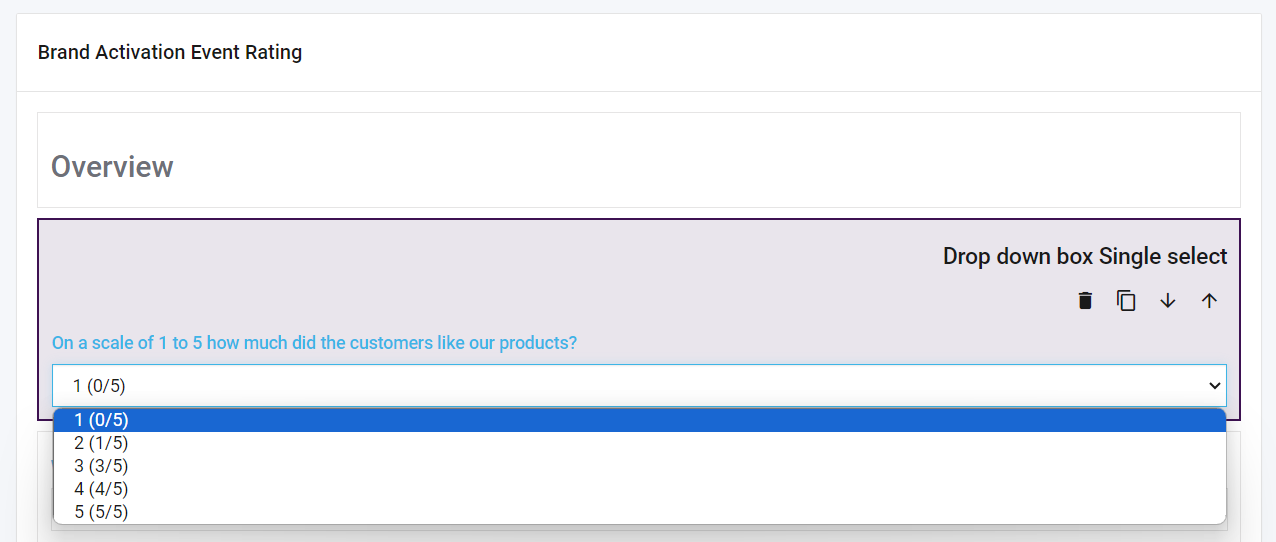Click gray page background above the form
1276x542 pixels.
[638, 6]
